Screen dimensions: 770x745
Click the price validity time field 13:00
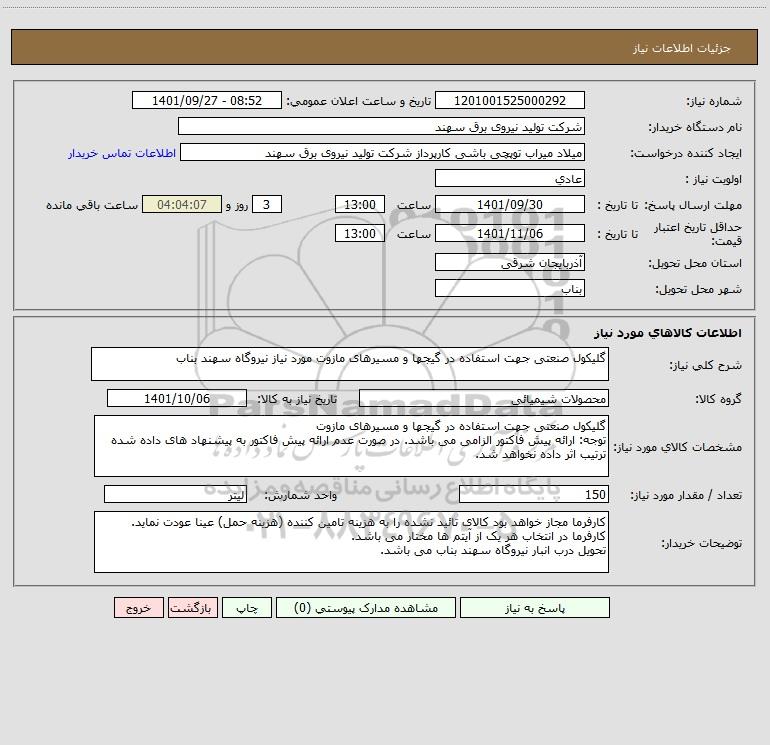(x=359, y=233)
